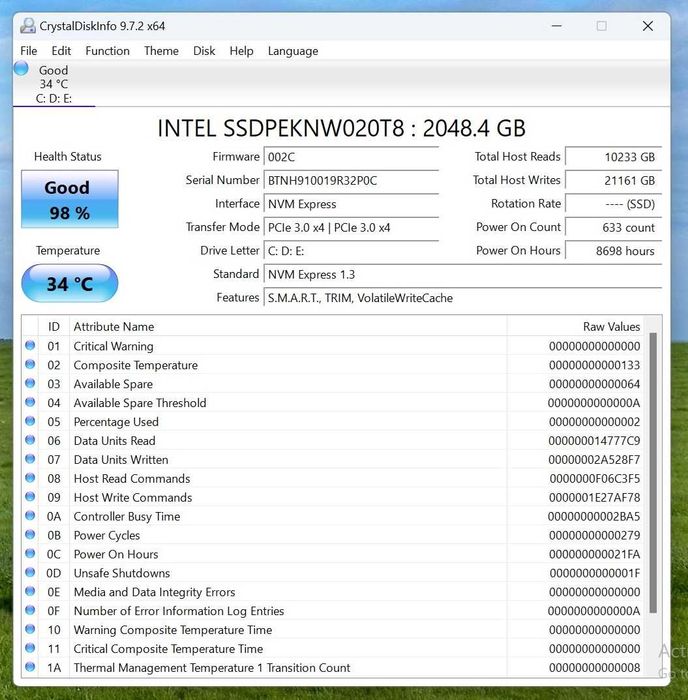The width and height of the screenshot is (688, 700).
Task: Click Power On Count value 633 count
Action: pos(613,228)
